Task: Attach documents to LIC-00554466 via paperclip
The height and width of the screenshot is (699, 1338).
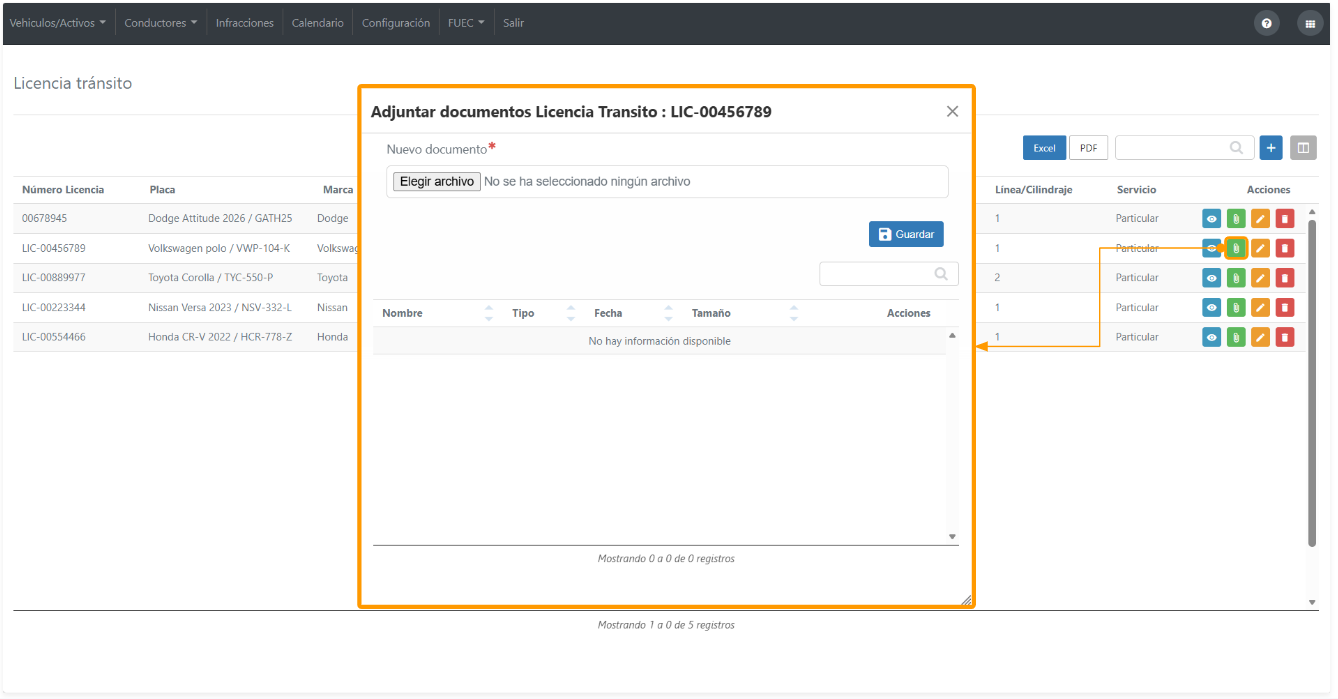Action: [x=1236, y=337]
